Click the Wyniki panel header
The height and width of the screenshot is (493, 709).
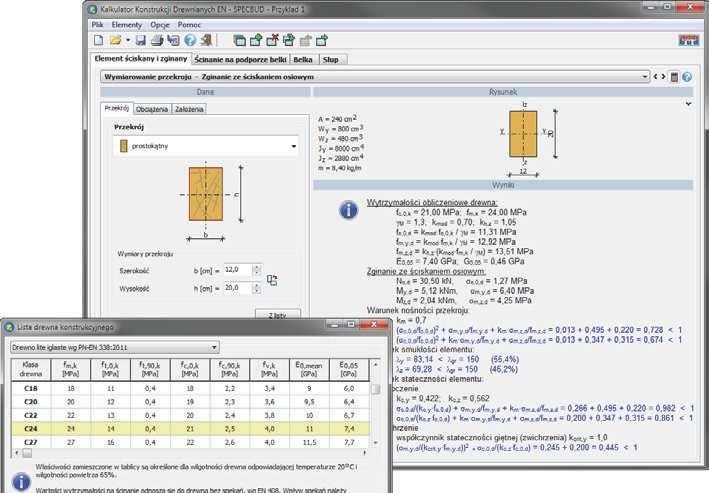pos(503,185)
